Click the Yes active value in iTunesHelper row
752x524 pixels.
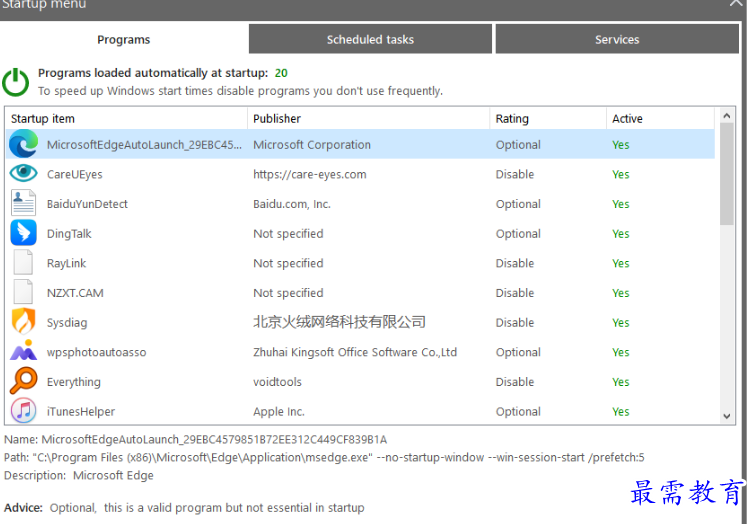click(621, 412)
